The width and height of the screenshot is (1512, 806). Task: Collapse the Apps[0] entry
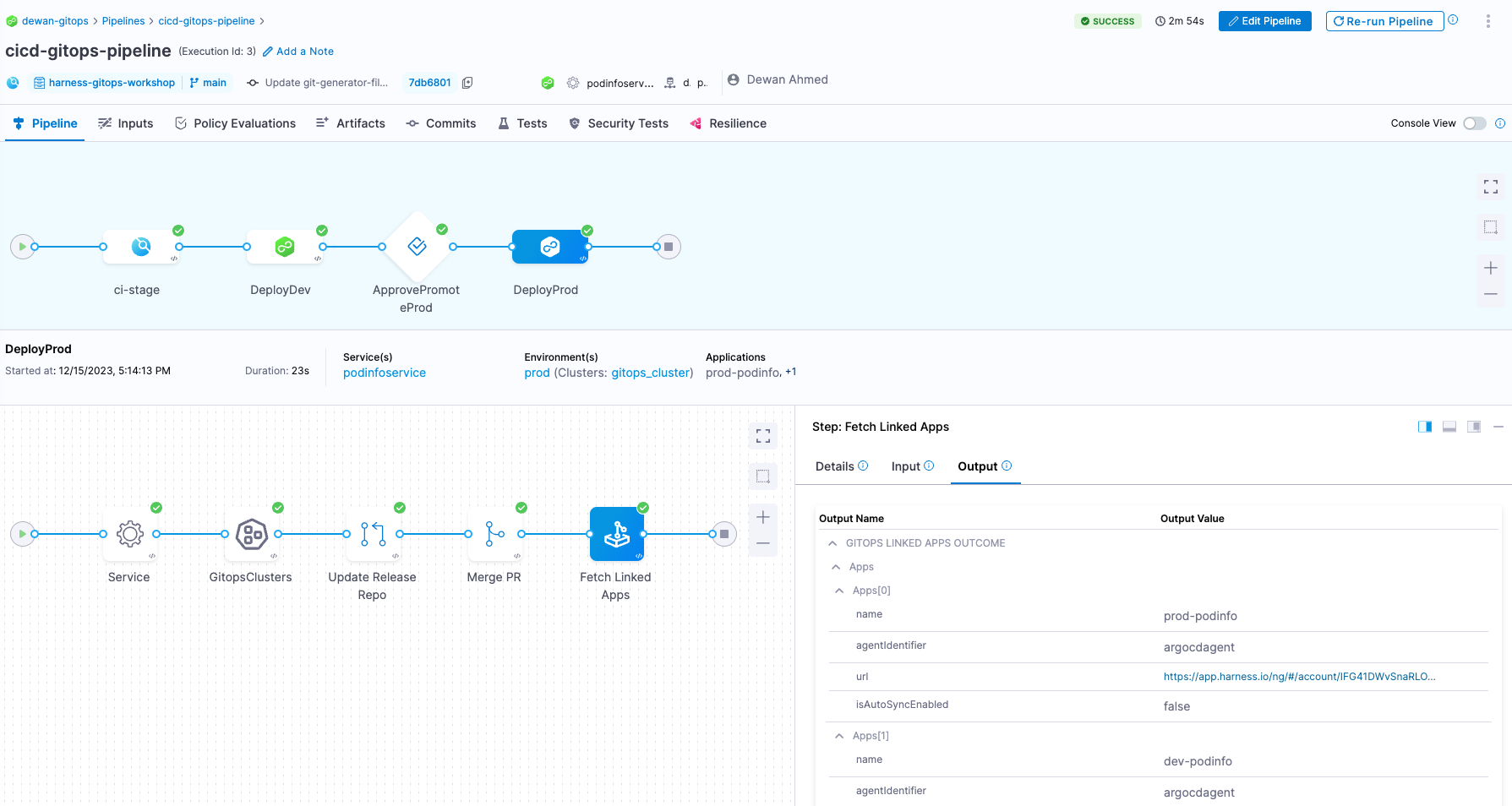point(839,590)
